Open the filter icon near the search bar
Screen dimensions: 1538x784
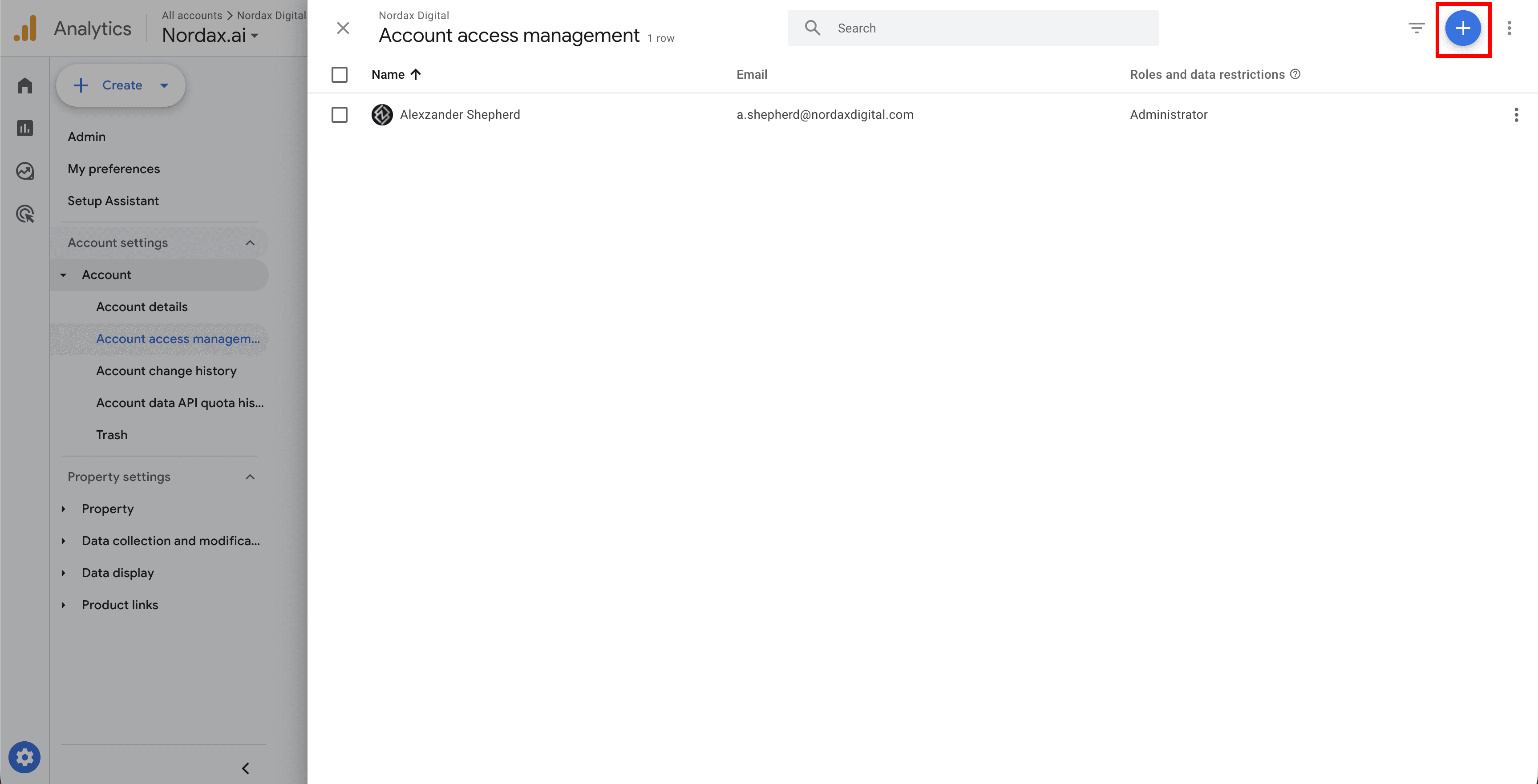tap(1417, 28)
